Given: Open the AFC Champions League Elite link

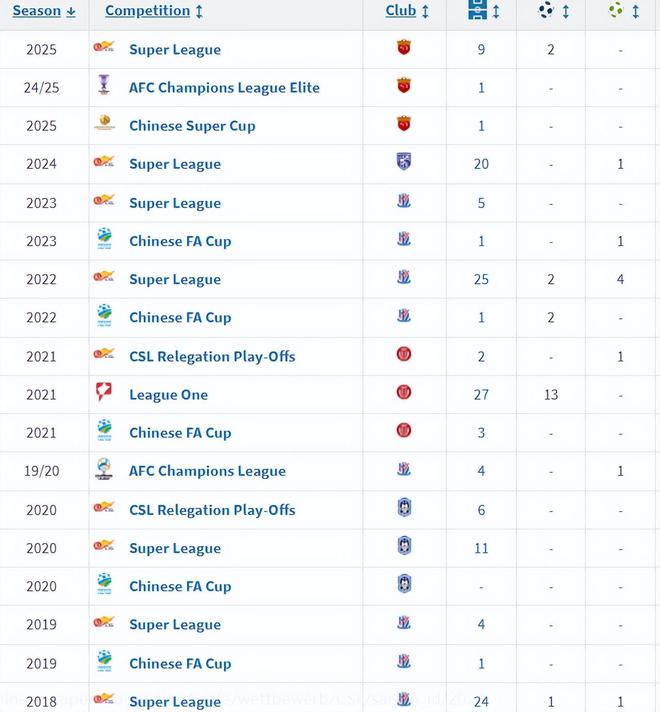Looking at the screenshot, I should coord(224,88).
